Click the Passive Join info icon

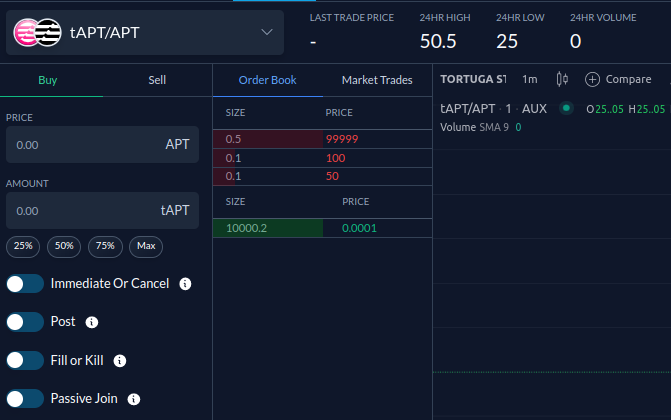tap(134, 399)
